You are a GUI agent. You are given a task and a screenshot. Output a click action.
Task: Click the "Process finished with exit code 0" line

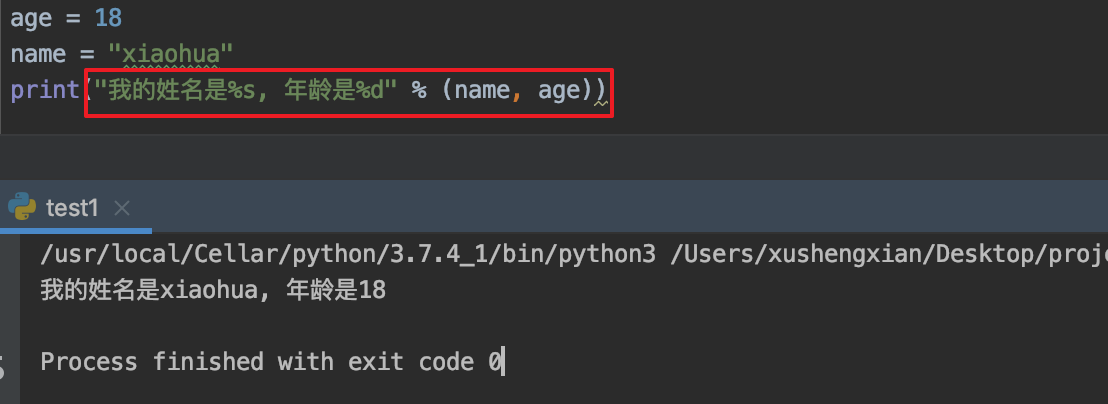pos(270,362)
